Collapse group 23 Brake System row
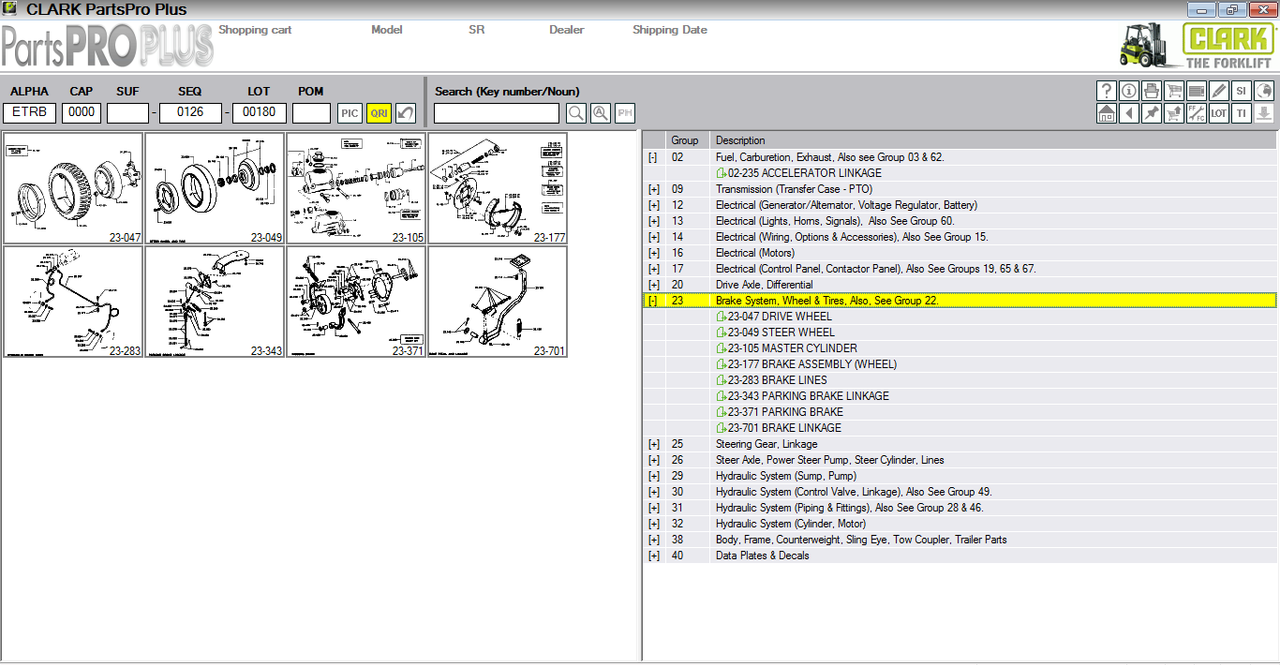 [653, 301]
